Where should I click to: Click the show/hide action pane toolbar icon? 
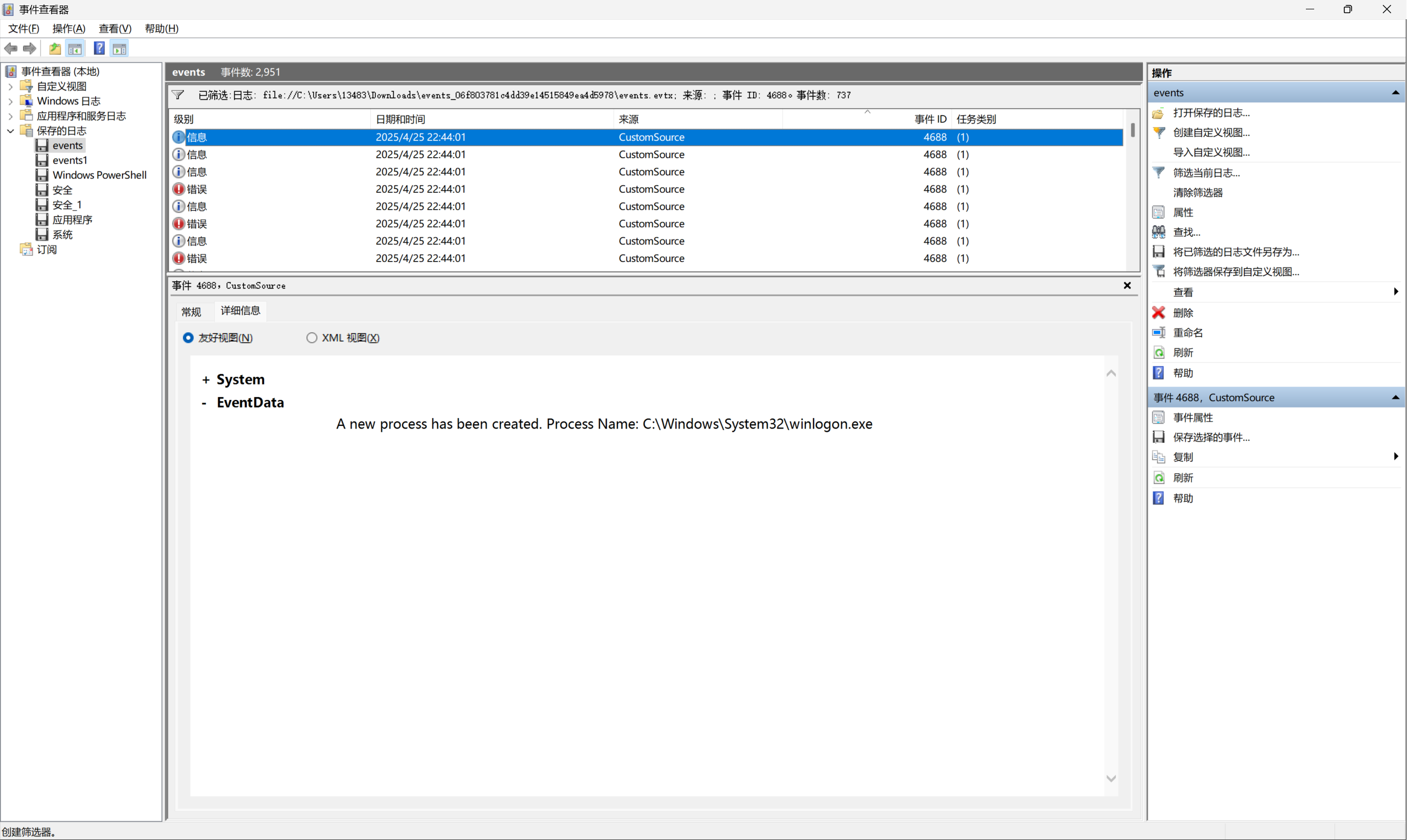(x=119, y=49)
